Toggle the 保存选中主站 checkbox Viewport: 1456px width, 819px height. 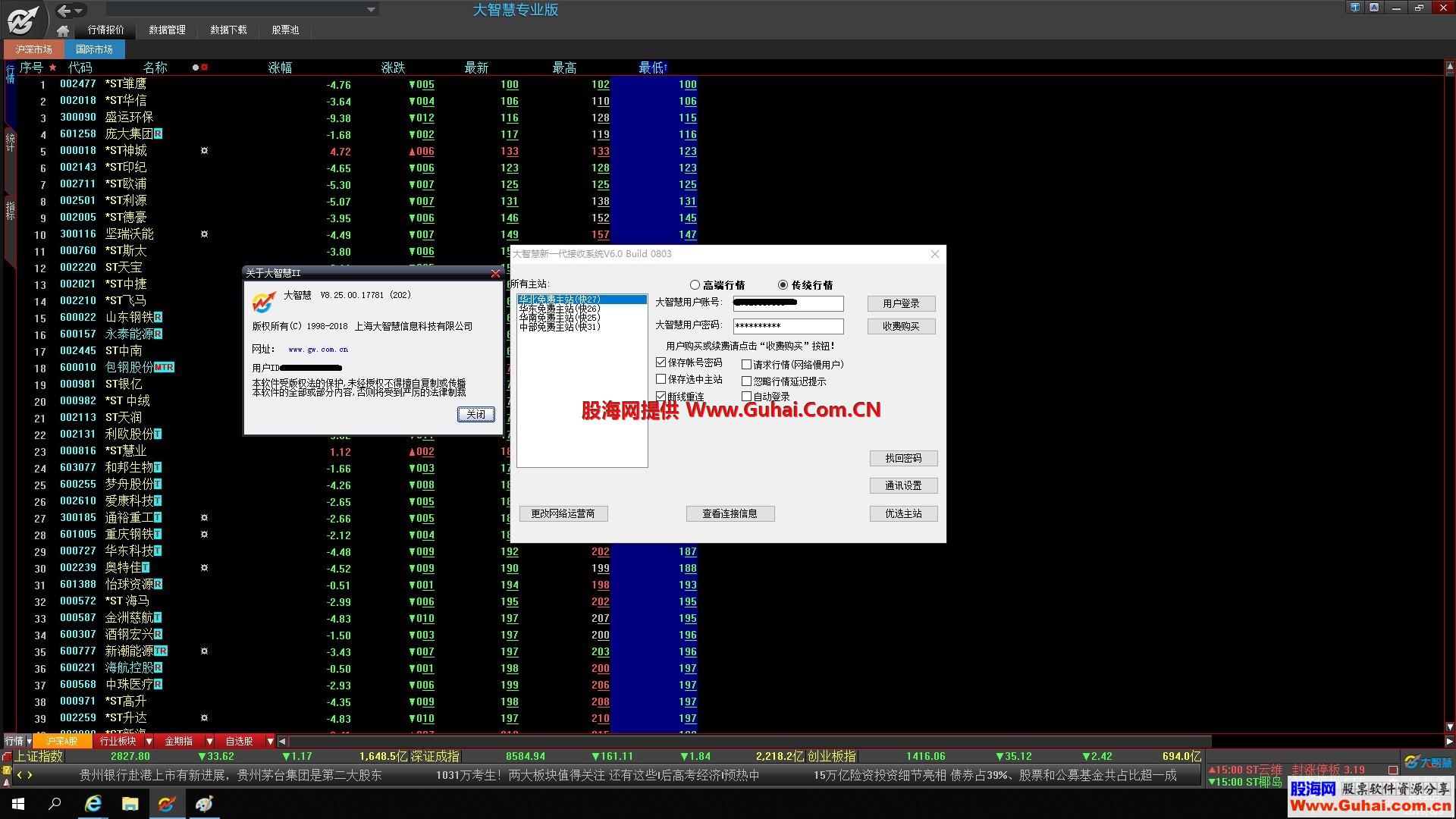pos(661,379)
